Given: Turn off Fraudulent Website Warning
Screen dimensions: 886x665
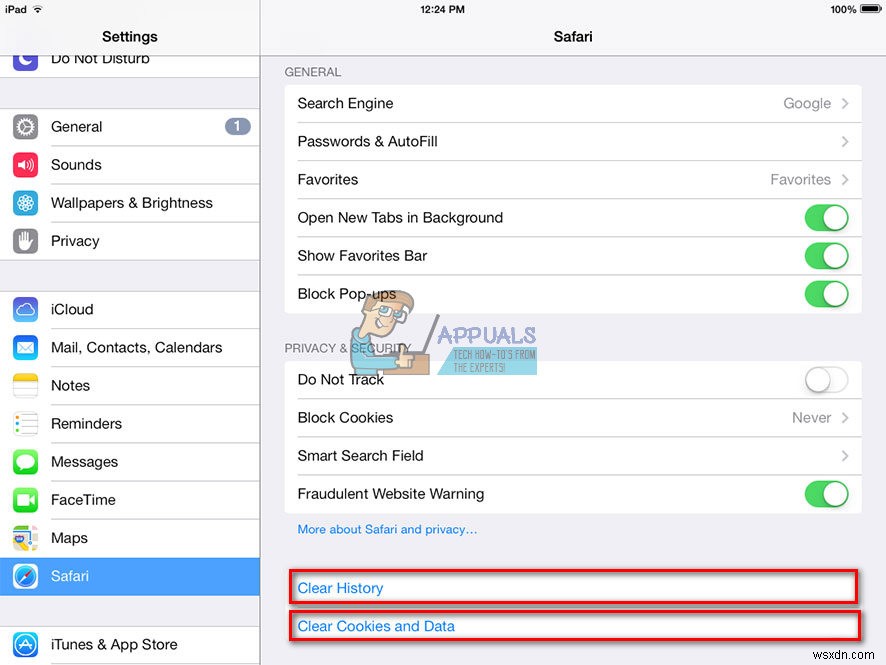Looking at the screenshot, I should [x=827, y=494].
